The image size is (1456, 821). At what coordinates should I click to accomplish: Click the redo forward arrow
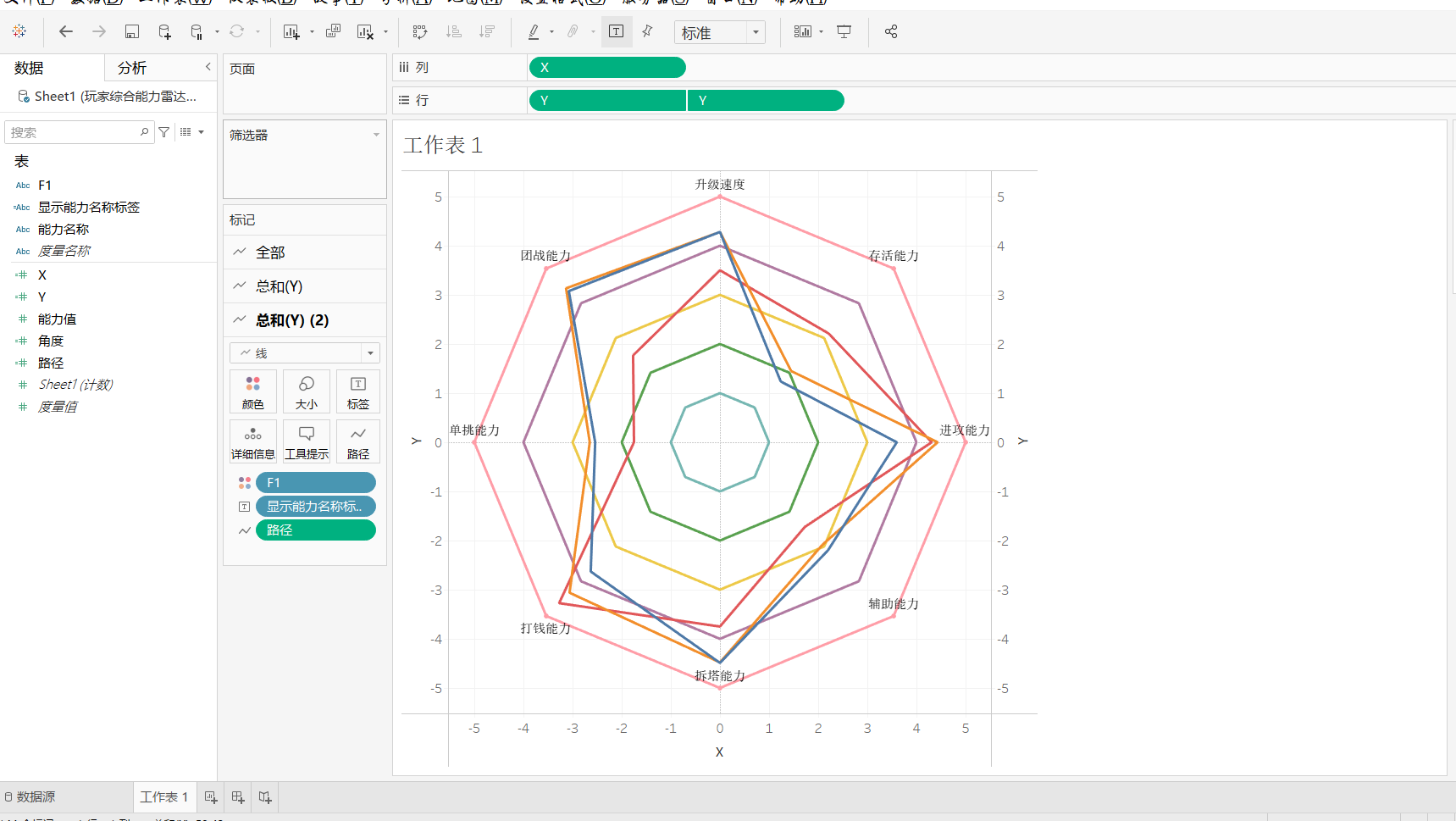[99, 31]
